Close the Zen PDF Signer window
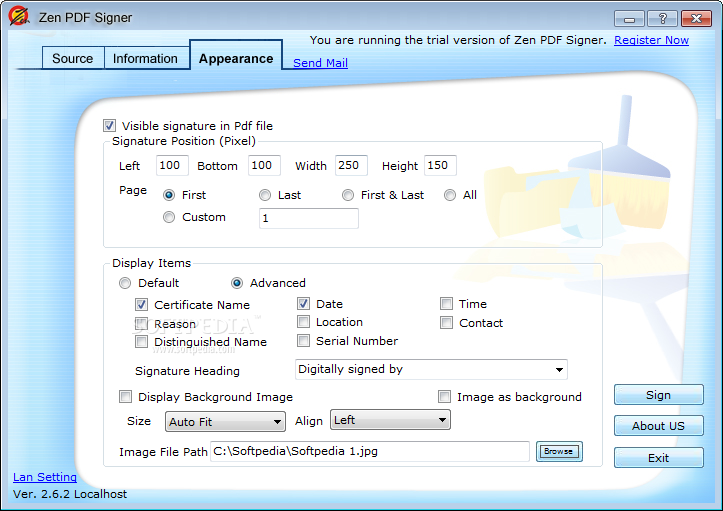 (696, 19)
